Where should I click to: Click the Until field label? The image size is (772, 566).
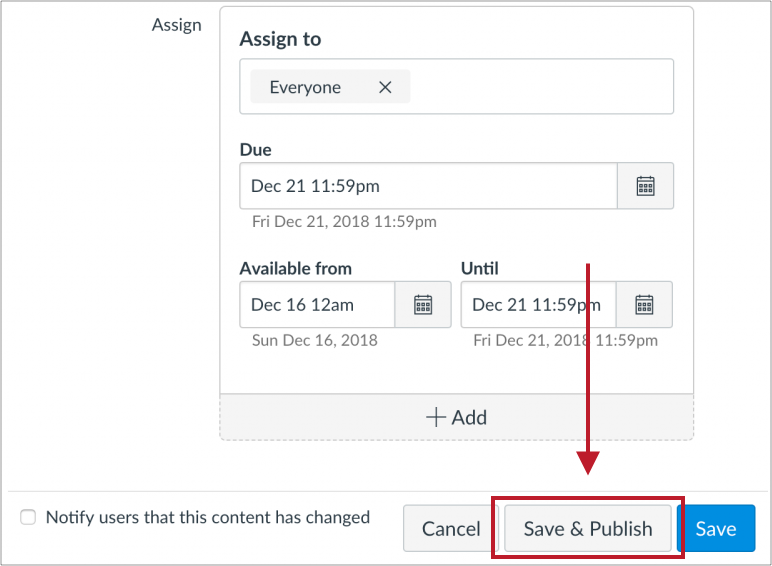pos(480,268)
